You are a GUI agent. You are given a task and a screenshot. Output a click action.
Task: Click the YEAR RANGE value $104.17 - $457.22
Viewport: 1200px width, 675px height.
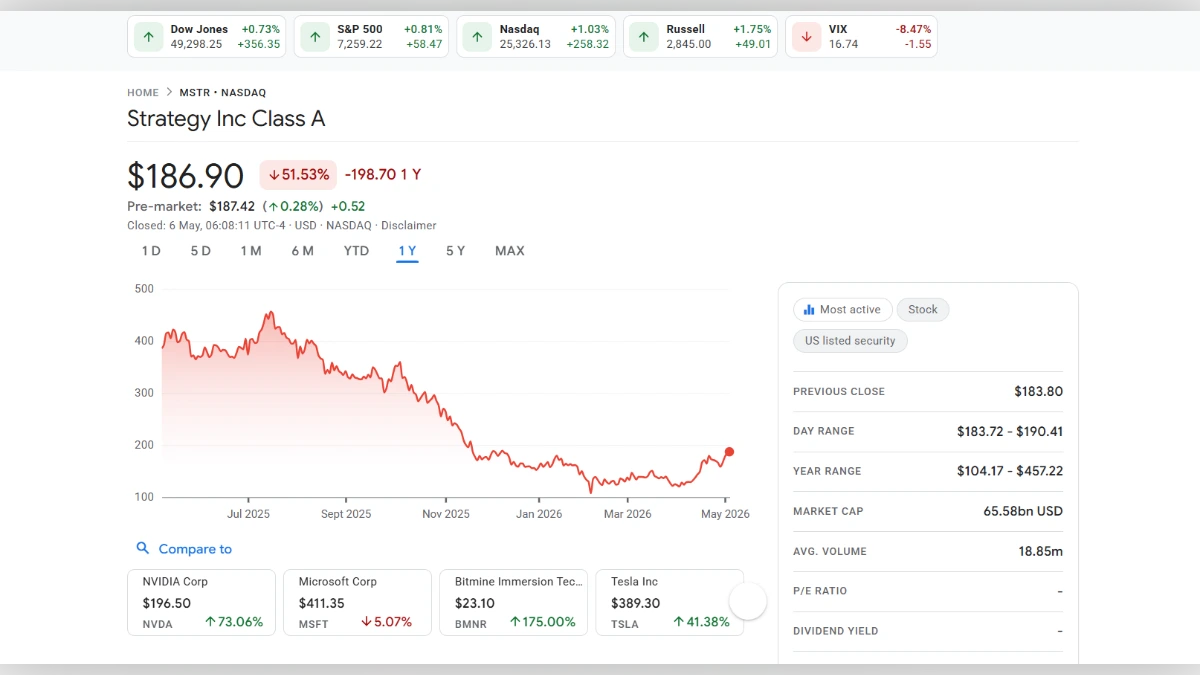[1010, 471]
